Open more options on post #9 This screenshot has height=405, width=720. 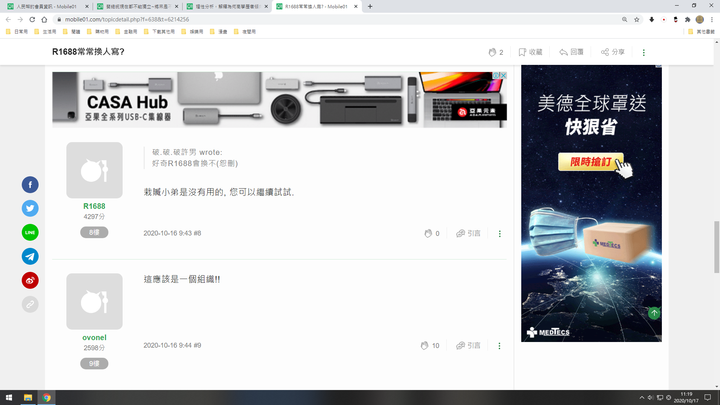[x=499, y=346]
